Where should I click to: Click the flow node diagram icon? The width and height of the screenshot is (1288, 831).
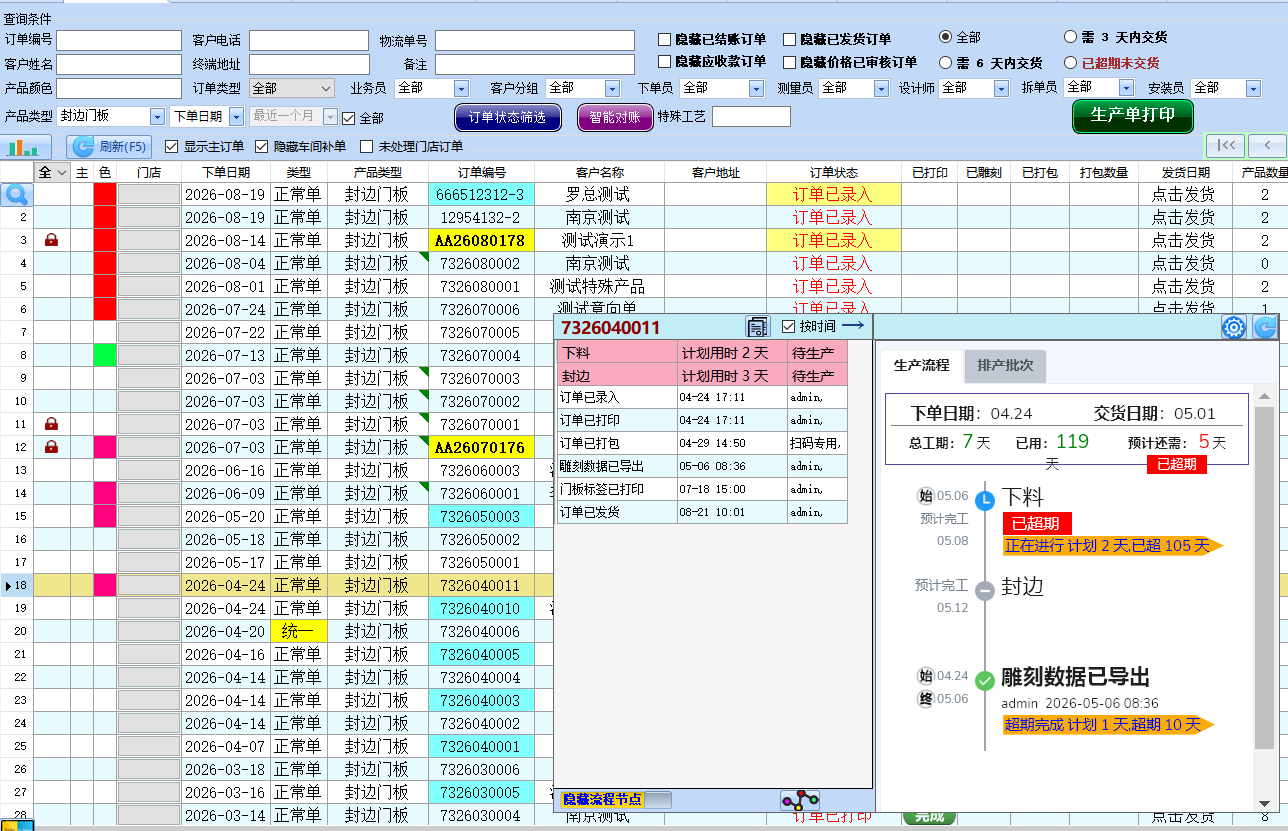click(x=800, y=800)
